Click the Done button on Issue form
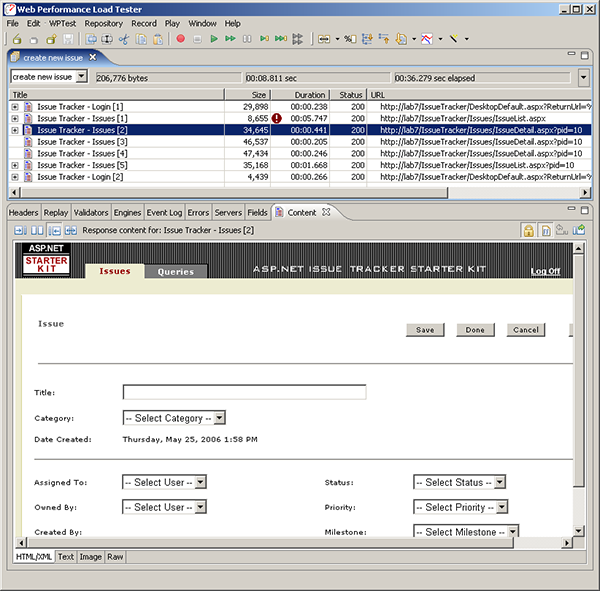Screen dimensions: 600x591 (x=475, y=330)
